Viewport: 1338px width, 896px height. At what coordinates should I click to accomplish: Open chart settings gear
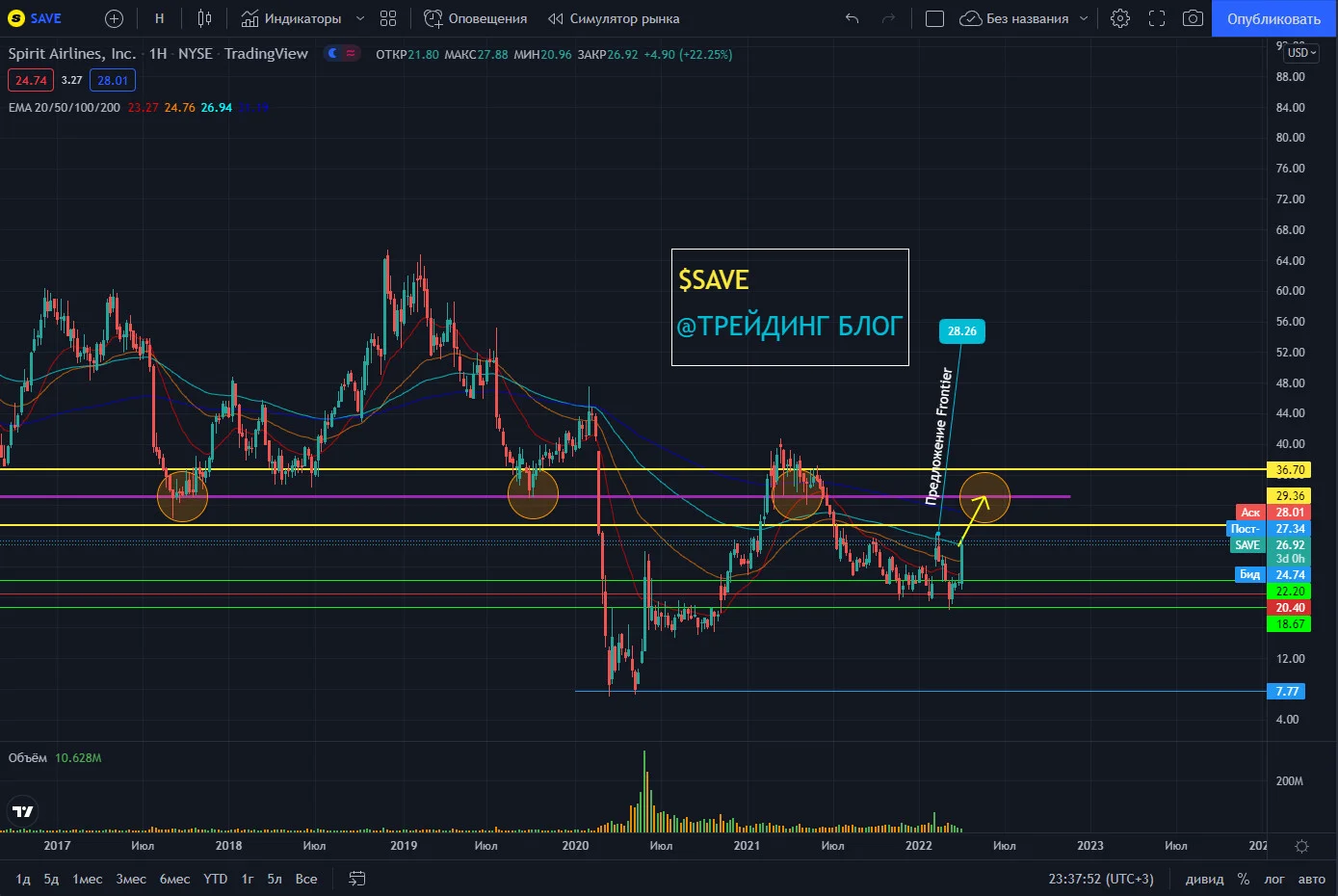tap(1119, 18)
